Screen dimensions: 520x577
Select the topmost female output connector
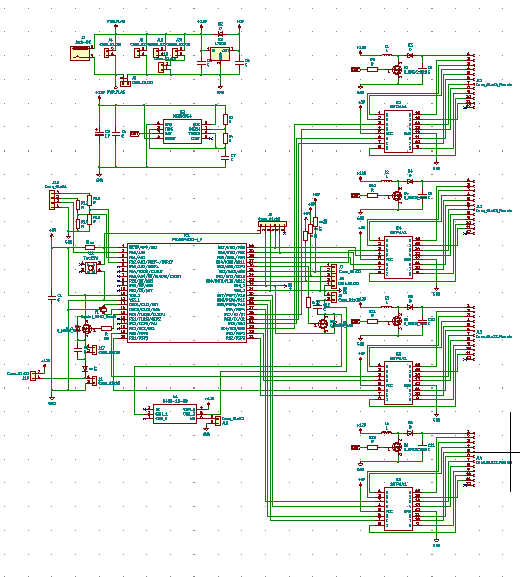point(471,81)
